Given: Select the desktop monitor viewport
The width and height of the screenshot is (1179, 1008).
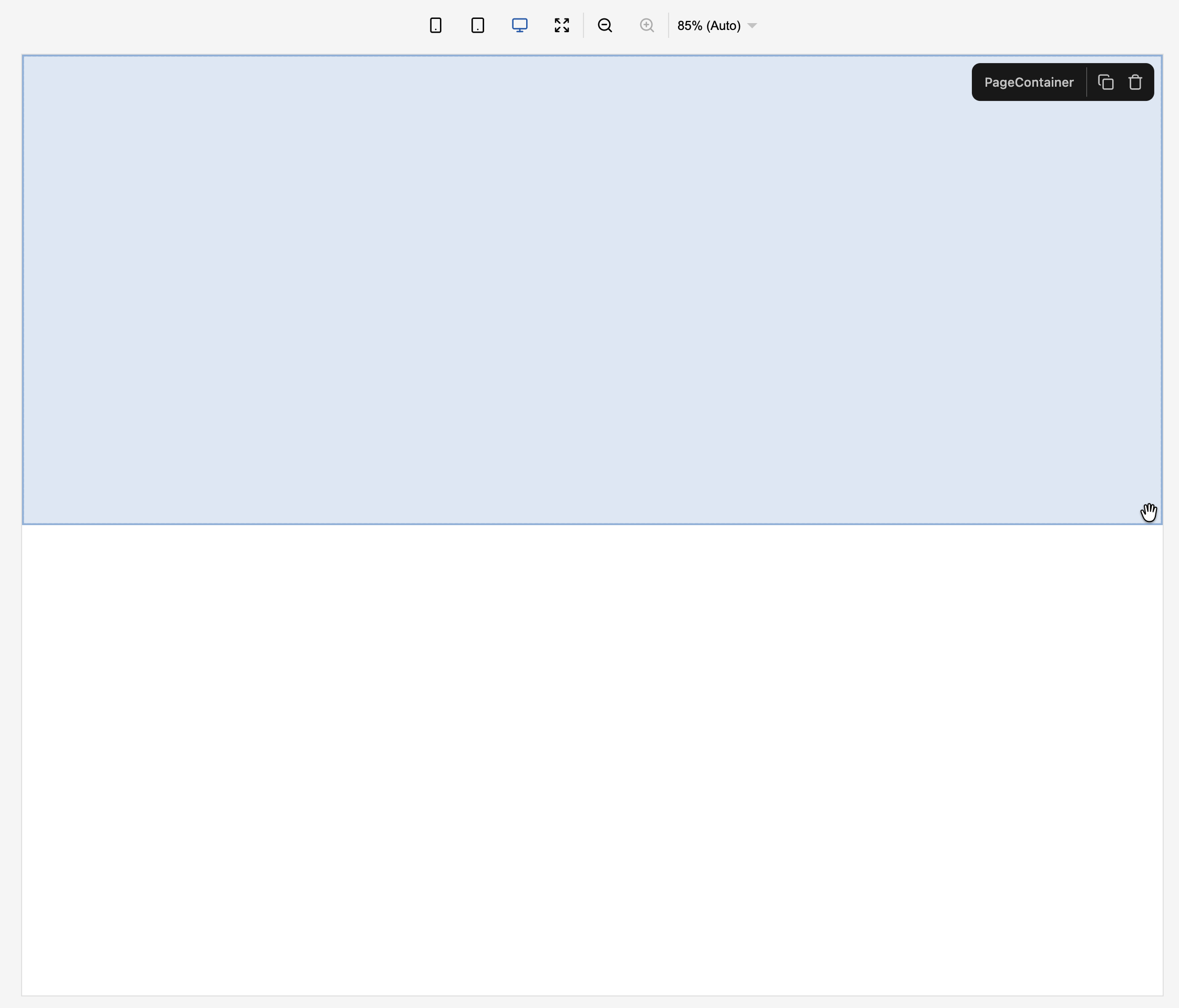Looking at the screenshot, I should click(519, 26).
